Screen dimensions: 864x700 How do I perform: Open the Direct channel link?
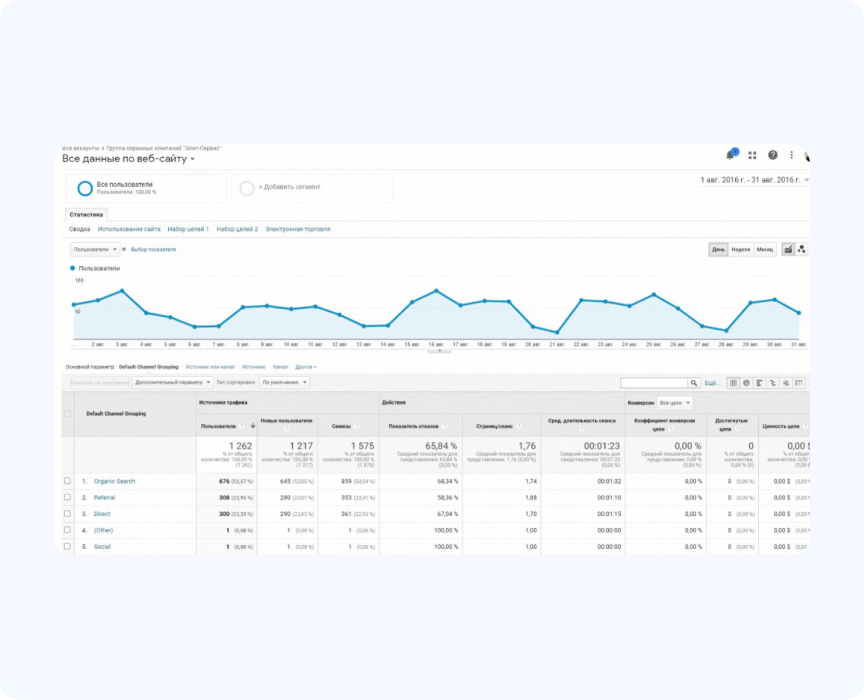(104, 513)
